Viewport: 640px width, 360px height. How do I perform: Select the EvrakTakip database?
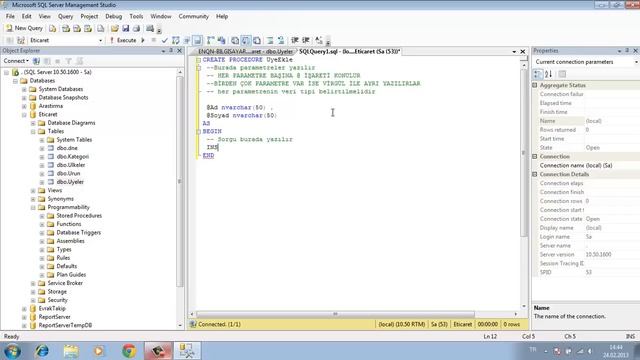pyautogui.click(x=52, y=309)
